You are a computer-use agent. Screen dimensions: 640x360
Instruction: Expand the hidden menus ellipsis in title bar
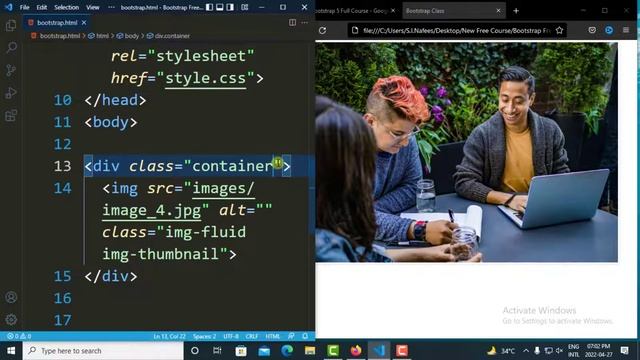click(x=111, y=7)
